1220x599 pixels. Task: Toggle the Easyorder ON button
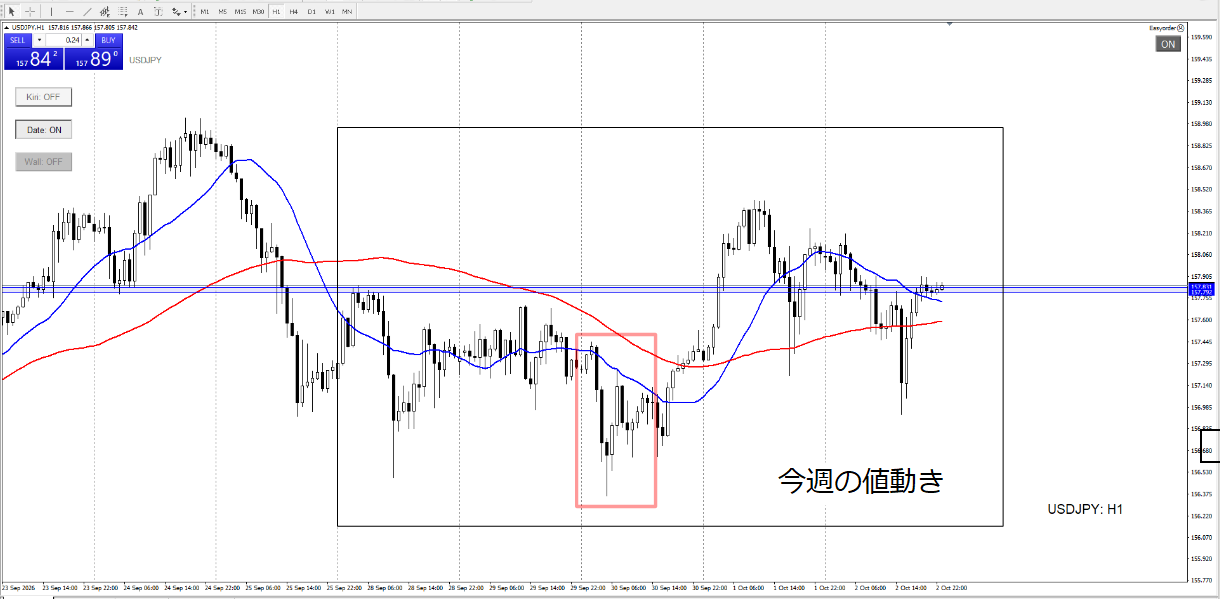1168,44
